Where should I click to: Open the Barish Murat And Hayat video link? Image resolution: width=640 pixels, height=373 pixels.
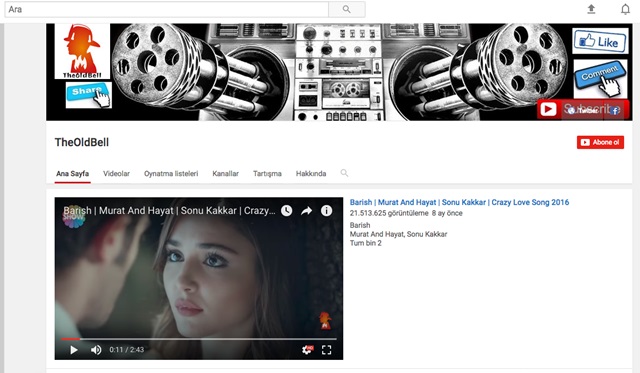[x=459, y=202]
